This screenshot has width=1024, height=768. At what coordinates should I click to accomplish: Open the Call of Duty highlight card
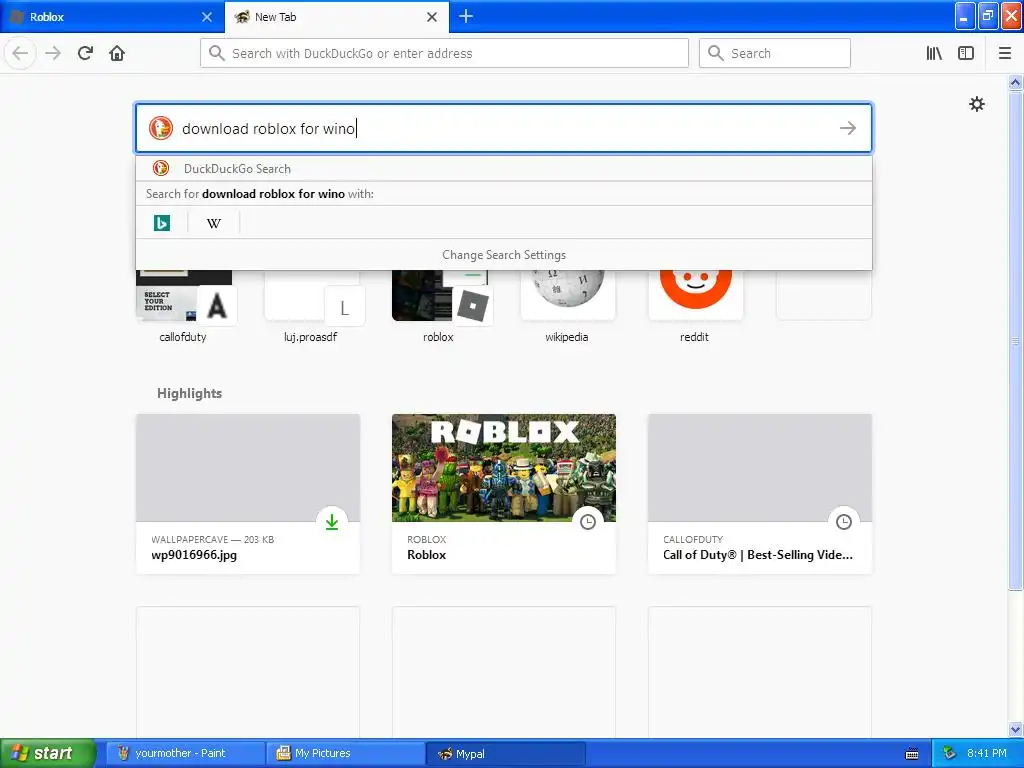(760, 494)
